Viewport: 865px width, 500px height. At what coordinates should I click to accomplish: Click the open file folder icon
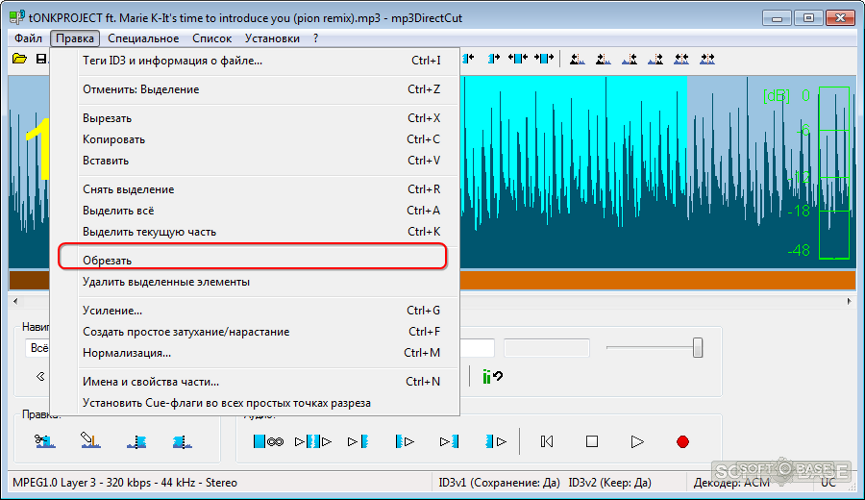(x=19, y=58)
